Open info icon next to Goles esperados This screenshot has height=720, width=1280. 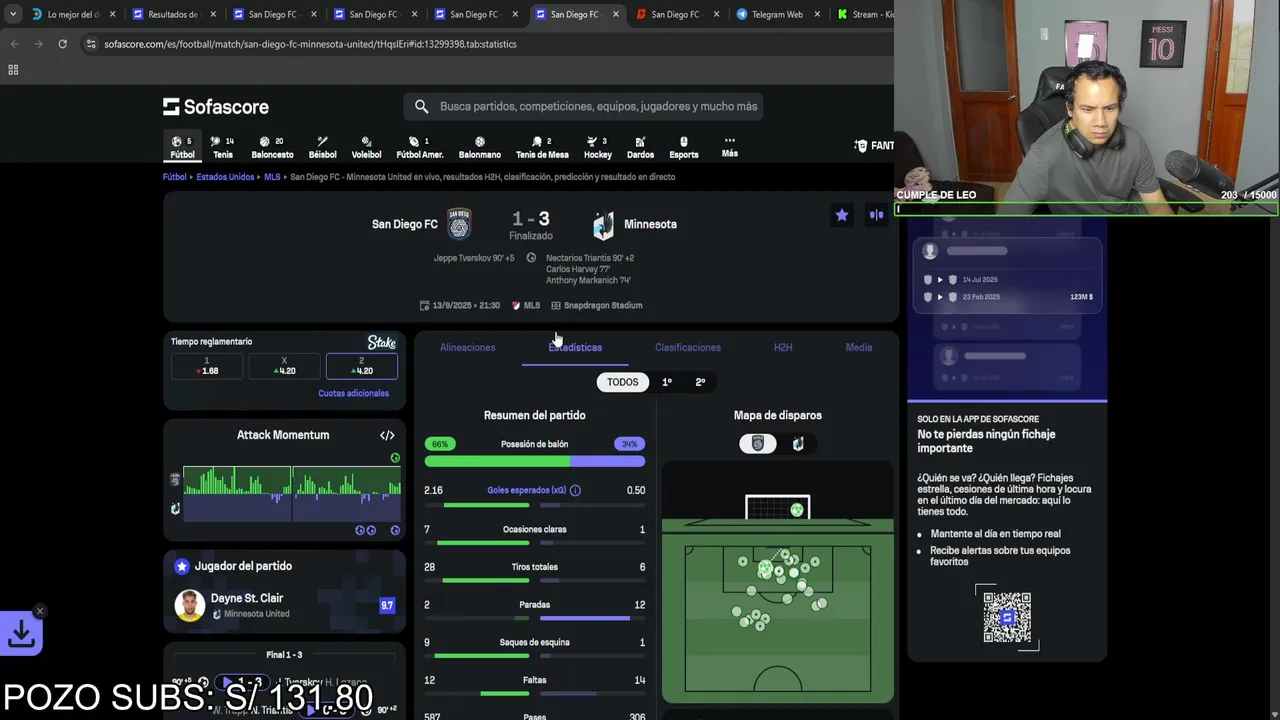click(575, 490)
